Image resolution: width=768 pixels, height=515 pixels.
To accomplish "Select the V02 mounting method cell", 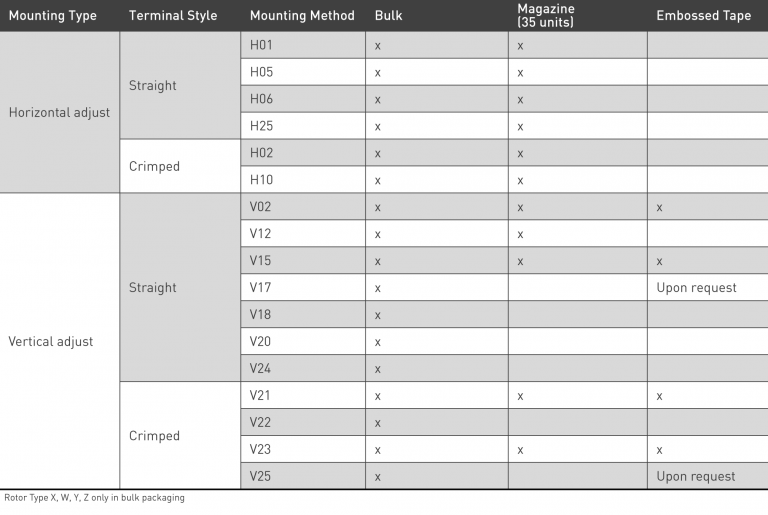I will 261,207.
